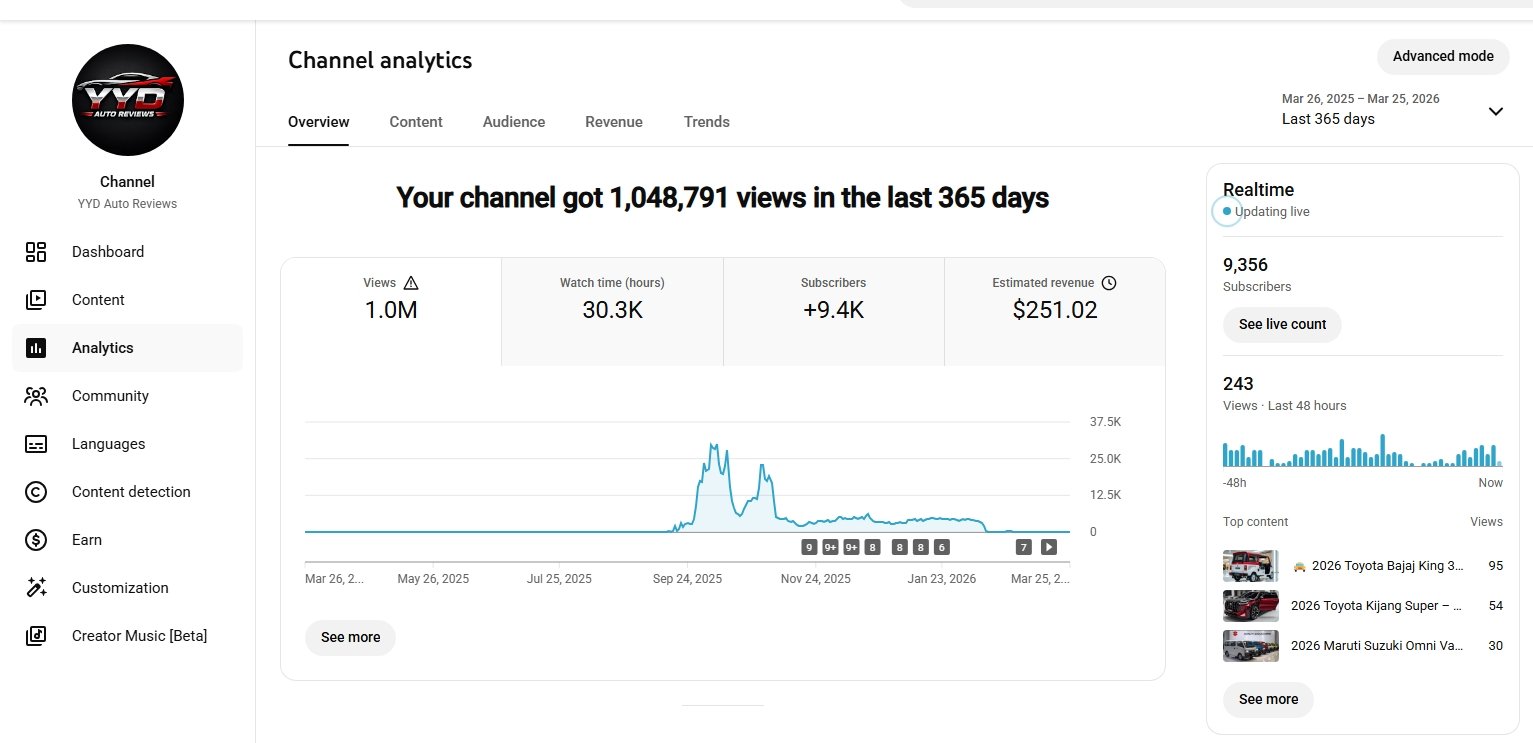Click the Content detection copyright icon
This screenshot has width=1533, height=743.
click(x=36, y=492)
